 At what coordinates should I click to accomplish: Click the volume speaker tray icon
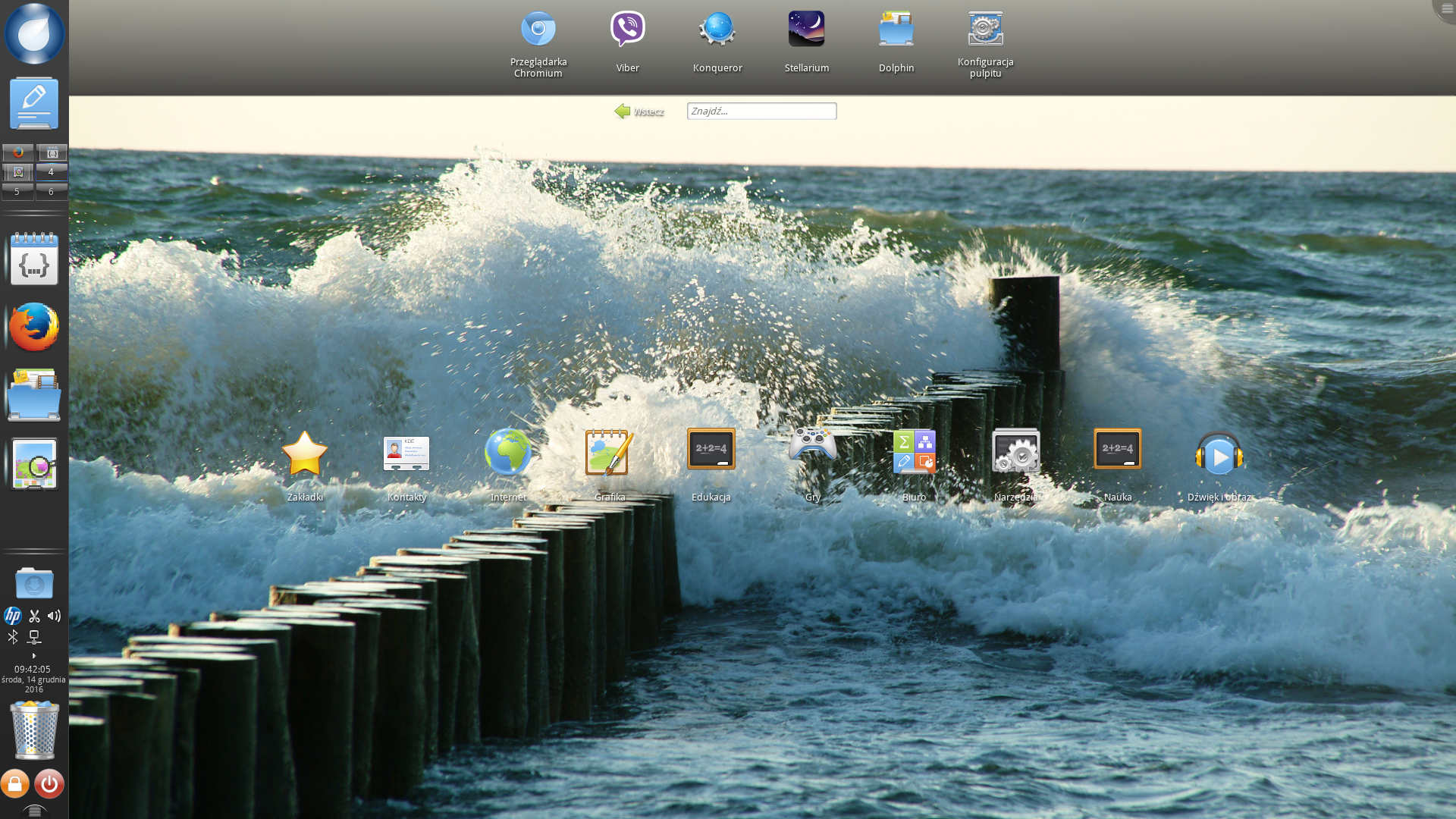[x=54, y=616]
